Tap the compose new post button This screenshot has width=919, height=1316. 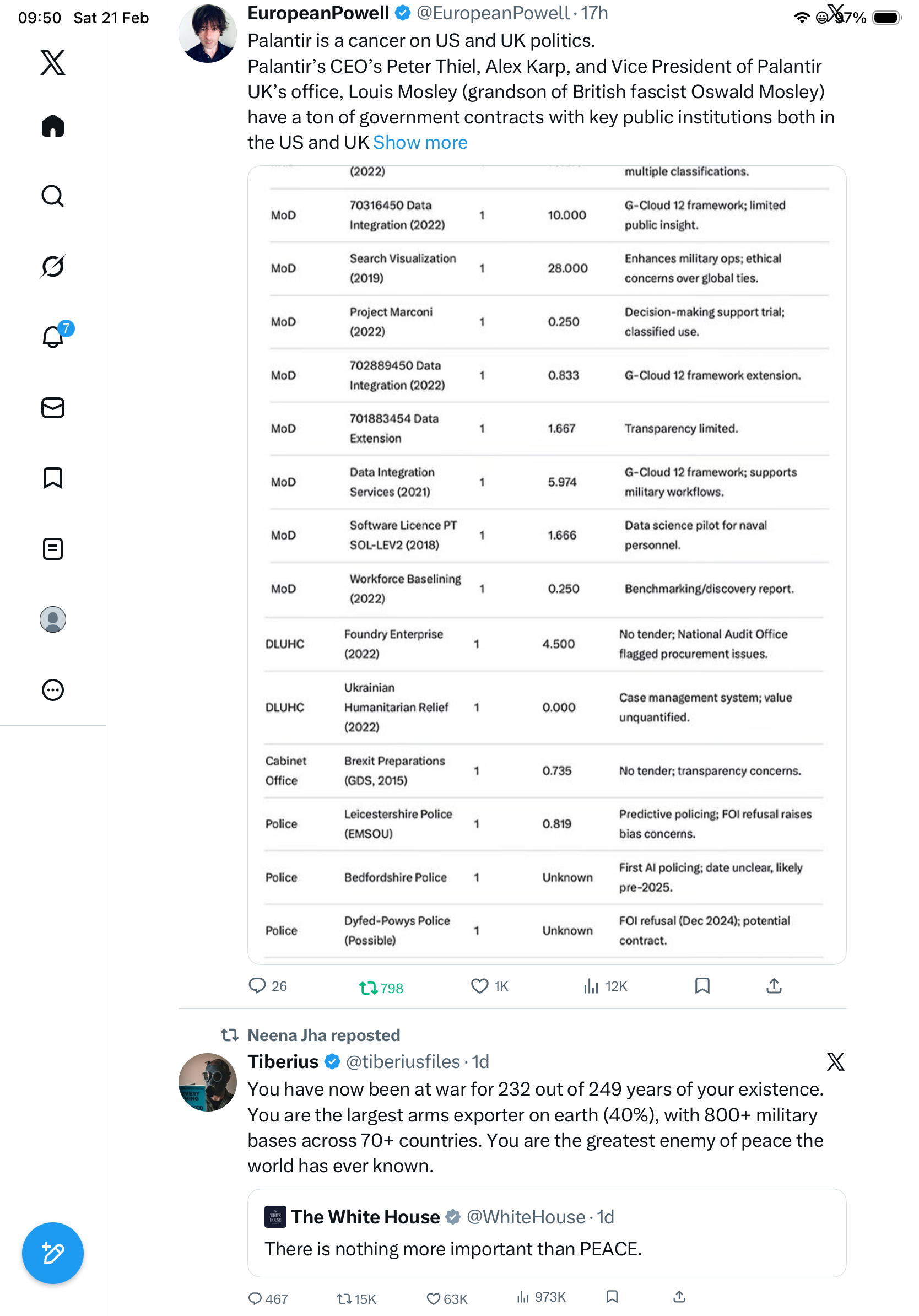click(x=53, y=1253)
